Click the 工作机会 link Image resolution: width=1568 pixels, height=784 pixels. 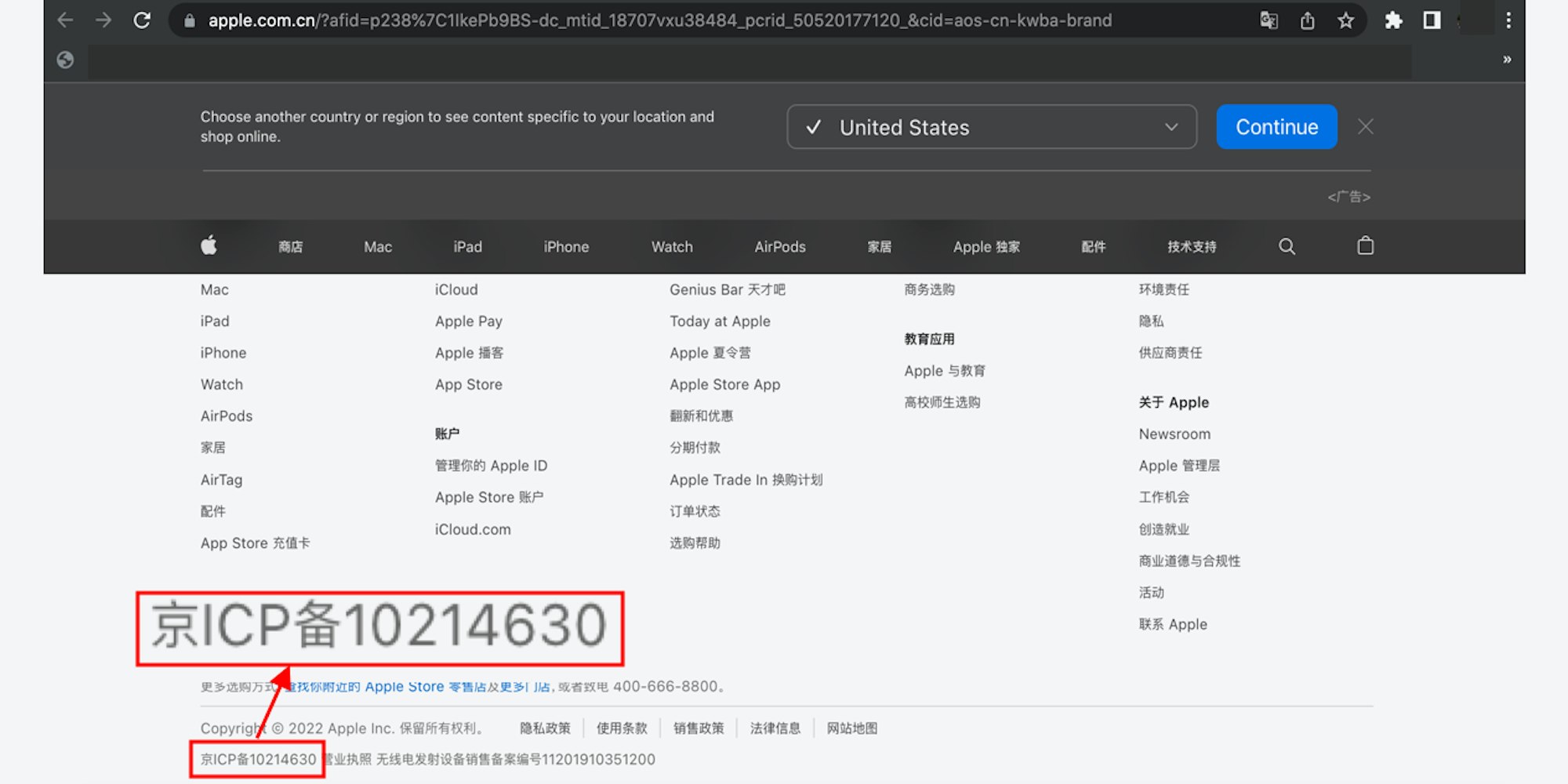point(1163,497)
